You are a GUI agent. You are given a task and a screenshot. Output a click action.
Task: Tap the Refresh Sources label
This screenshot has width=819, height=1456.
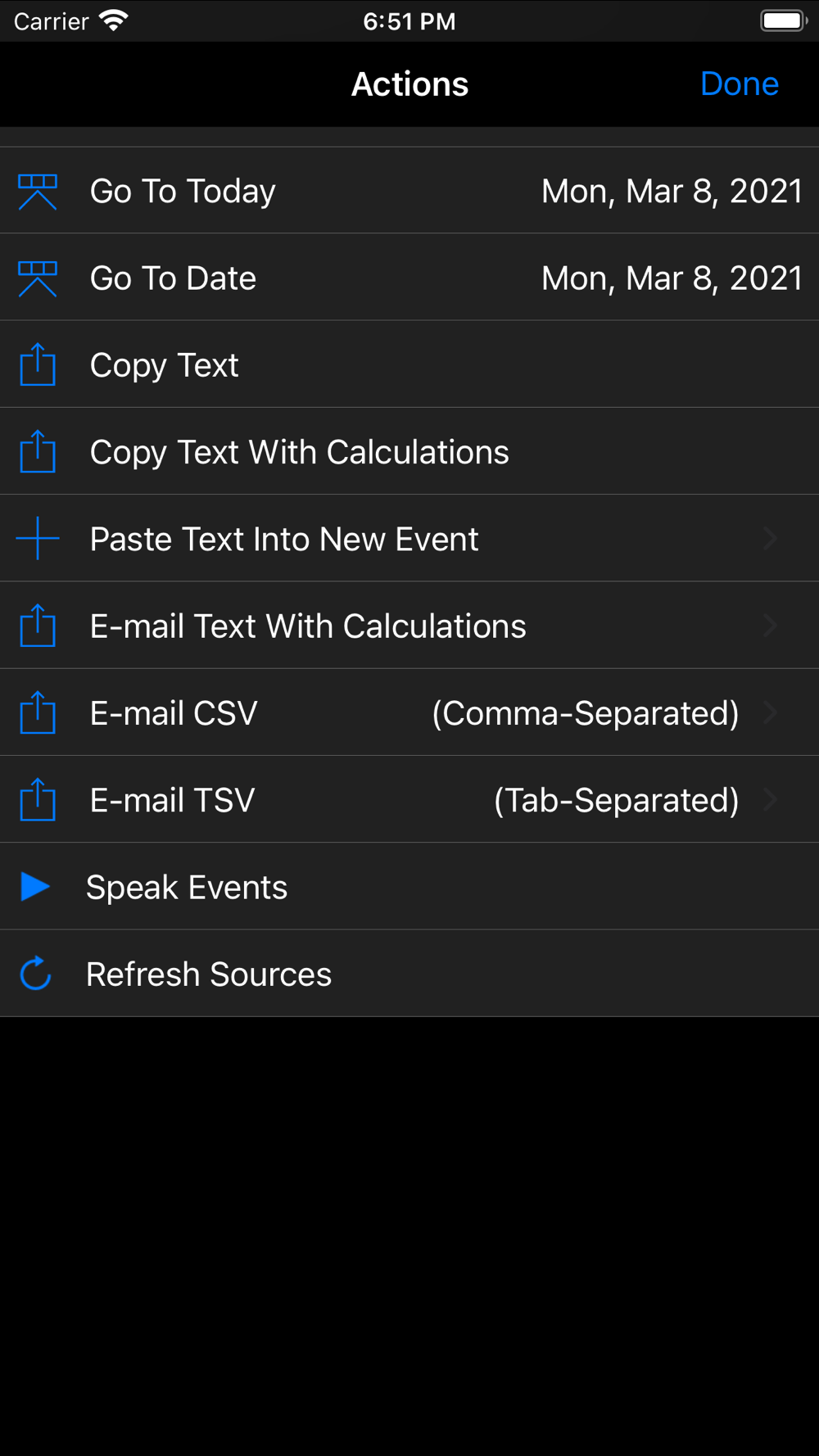tap(209, 974)
